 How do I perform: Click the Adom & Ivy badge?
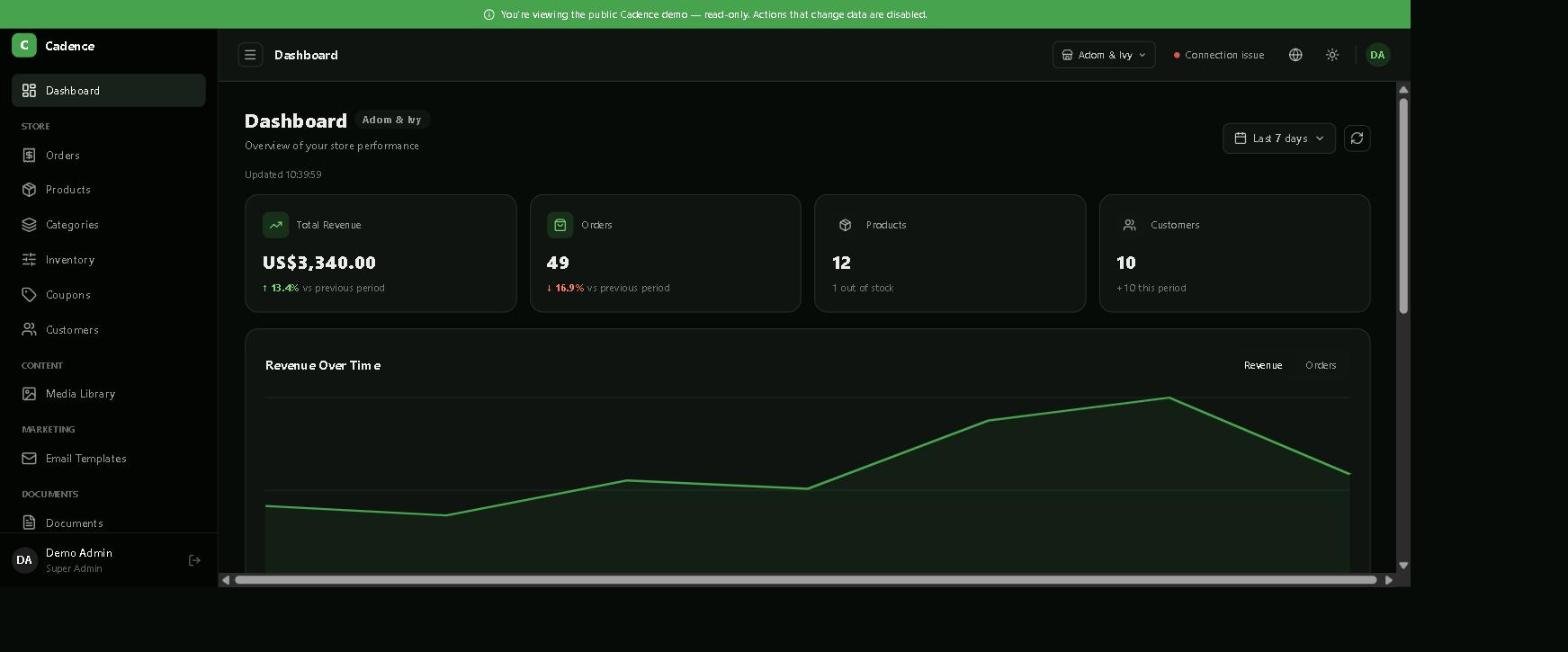tap(392, 119)
